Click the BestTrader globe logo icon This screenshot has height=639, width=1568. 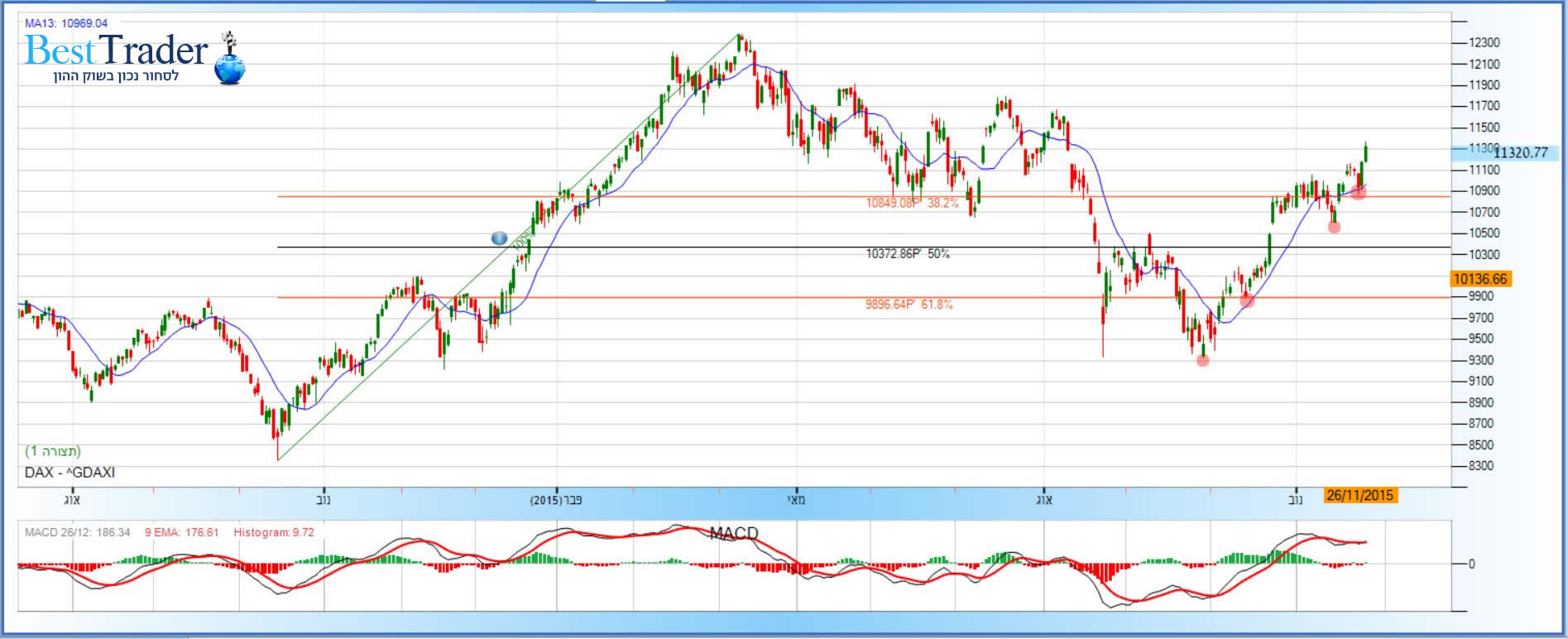tap(229, 65)
